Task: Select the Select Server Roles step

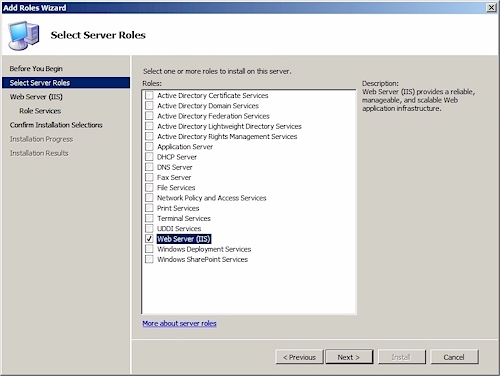Action: pyautogui.click(x=66, y=83)
